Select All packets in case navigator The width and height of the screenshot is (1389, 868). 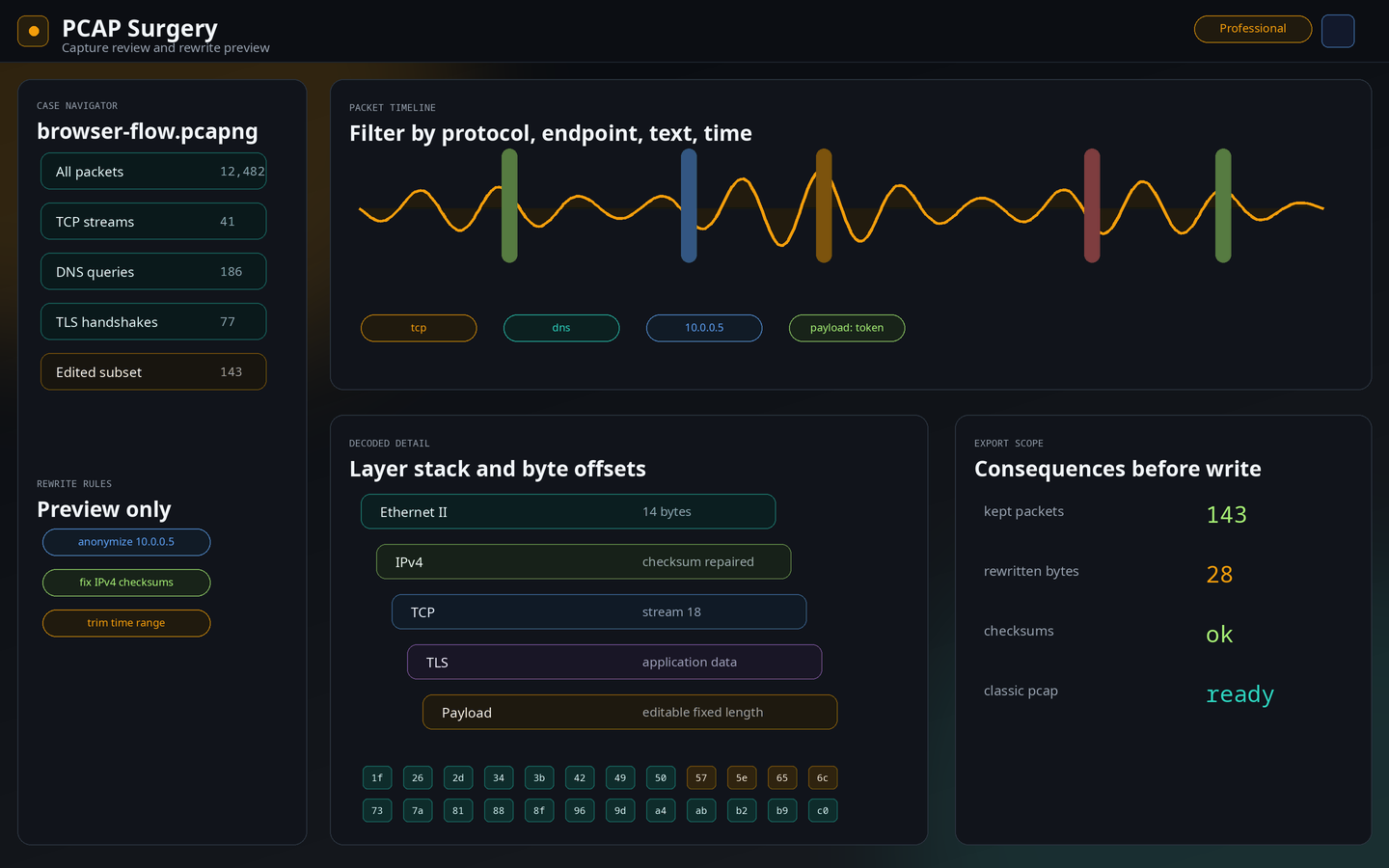click(x=153, y=172)
